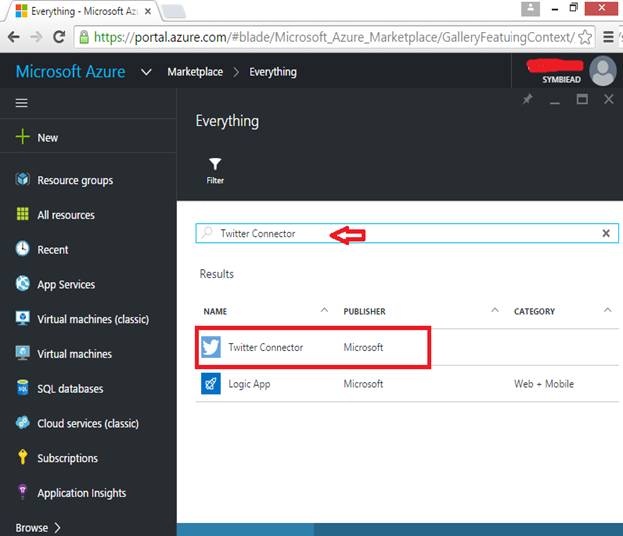
Task: Close the Everything browser tab
Action: 147,11
